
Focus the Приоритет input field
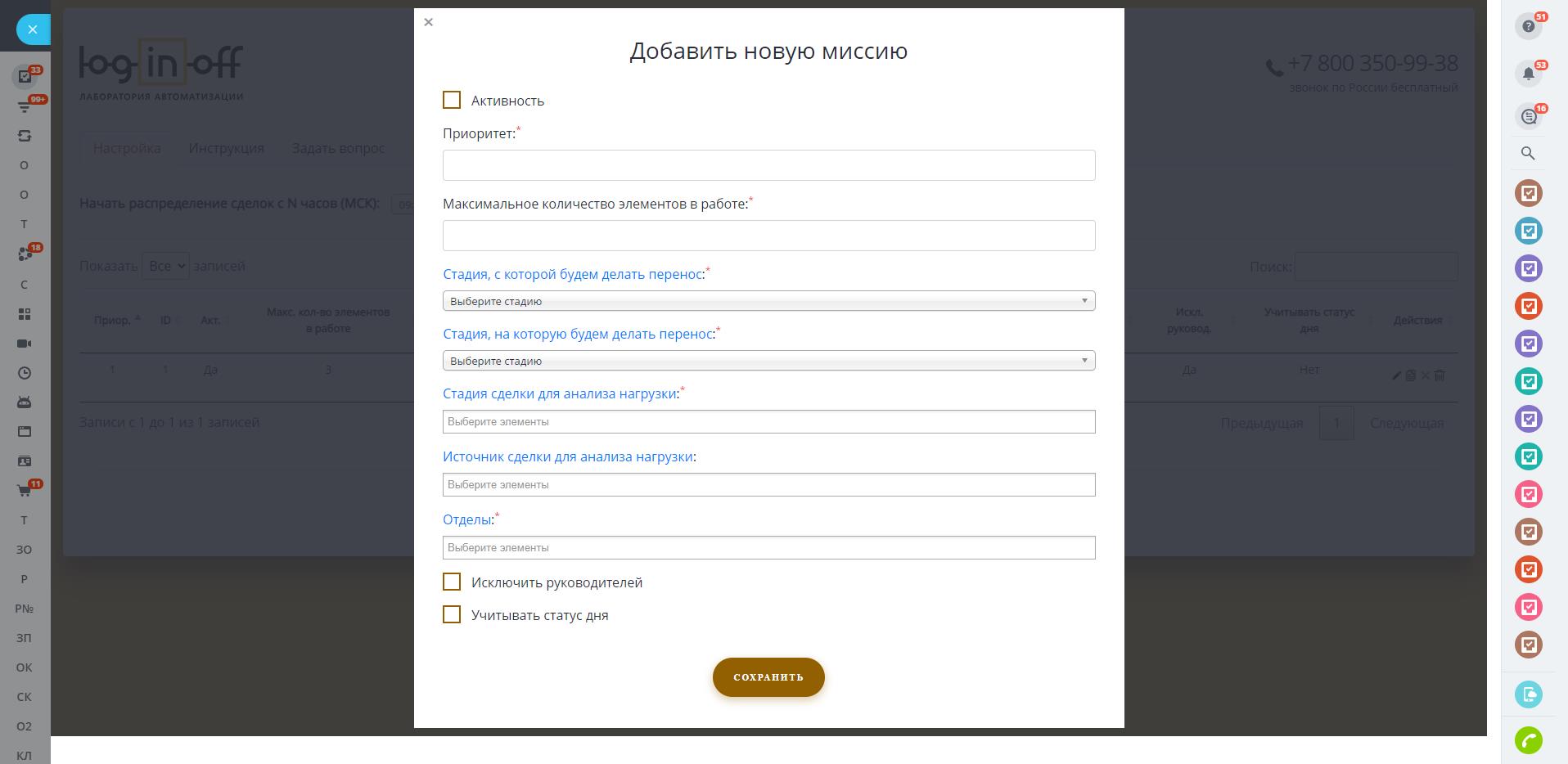tap(768, 165)
